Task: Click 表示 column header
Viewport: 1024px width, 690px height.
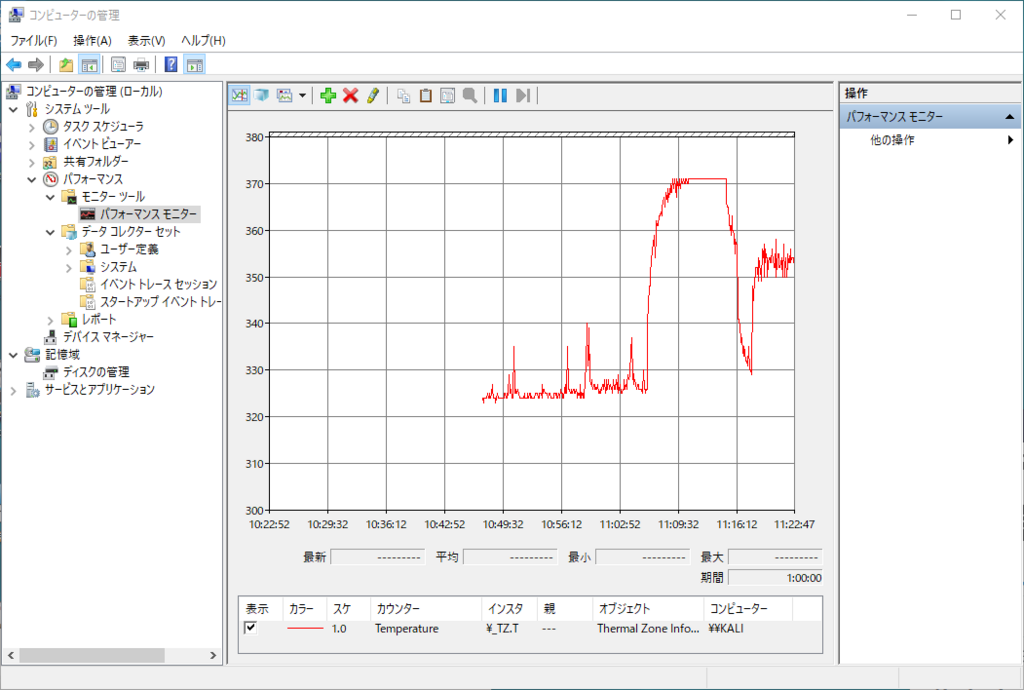Action: coord(261,608)
